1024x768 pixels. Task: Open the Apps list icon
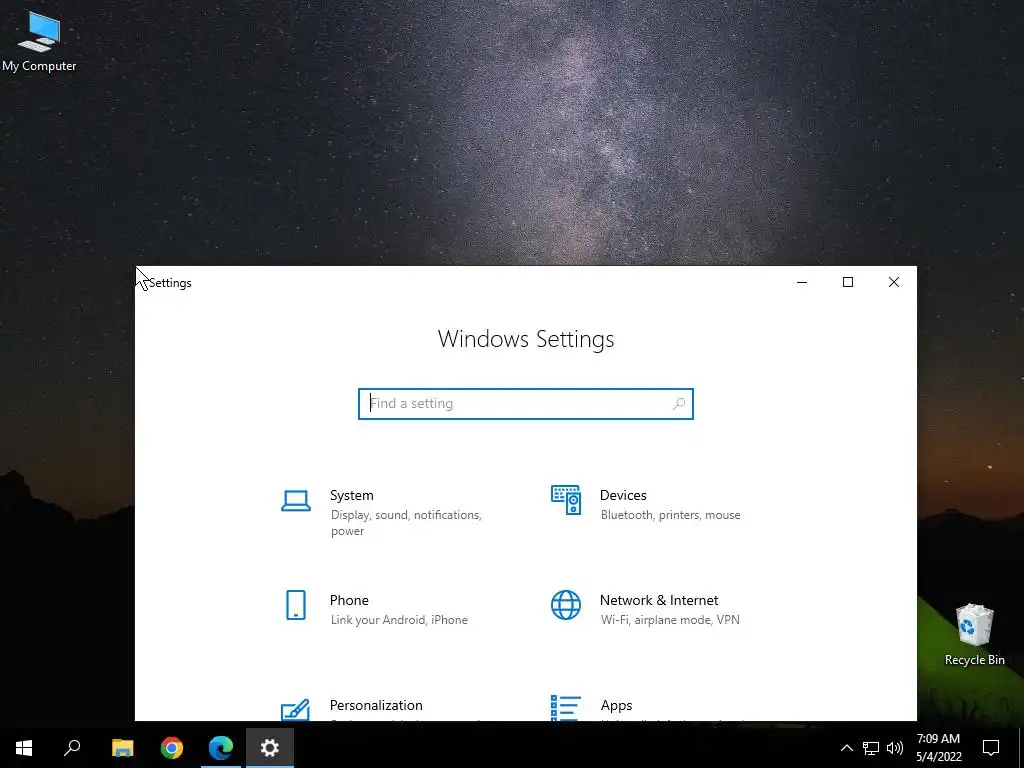566,707
